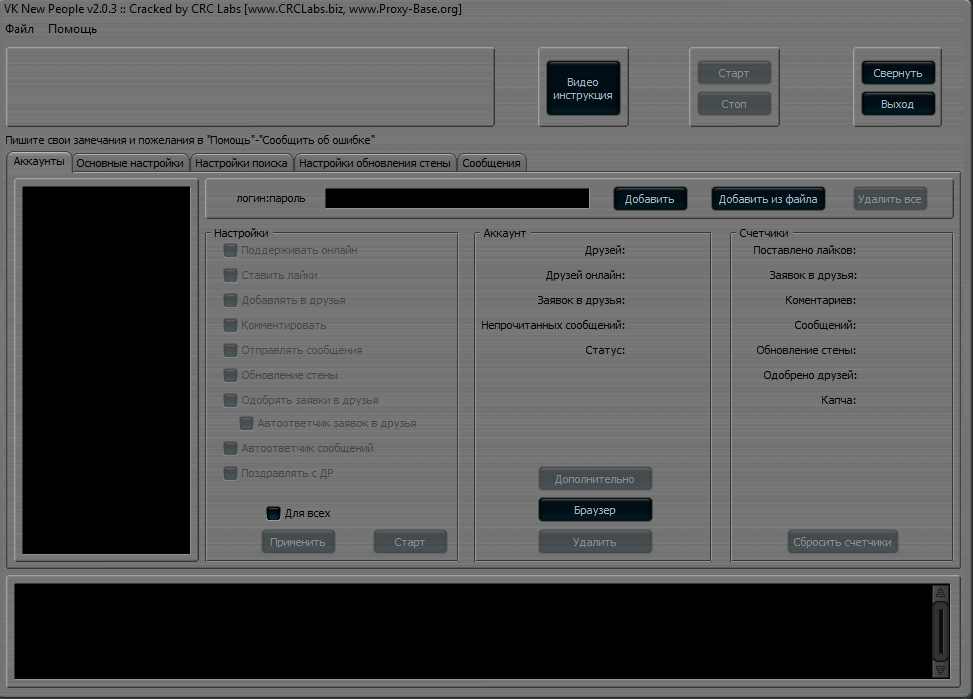Click the Поставлено лайков: label
The image size is (973, 699).
[804, 250]
